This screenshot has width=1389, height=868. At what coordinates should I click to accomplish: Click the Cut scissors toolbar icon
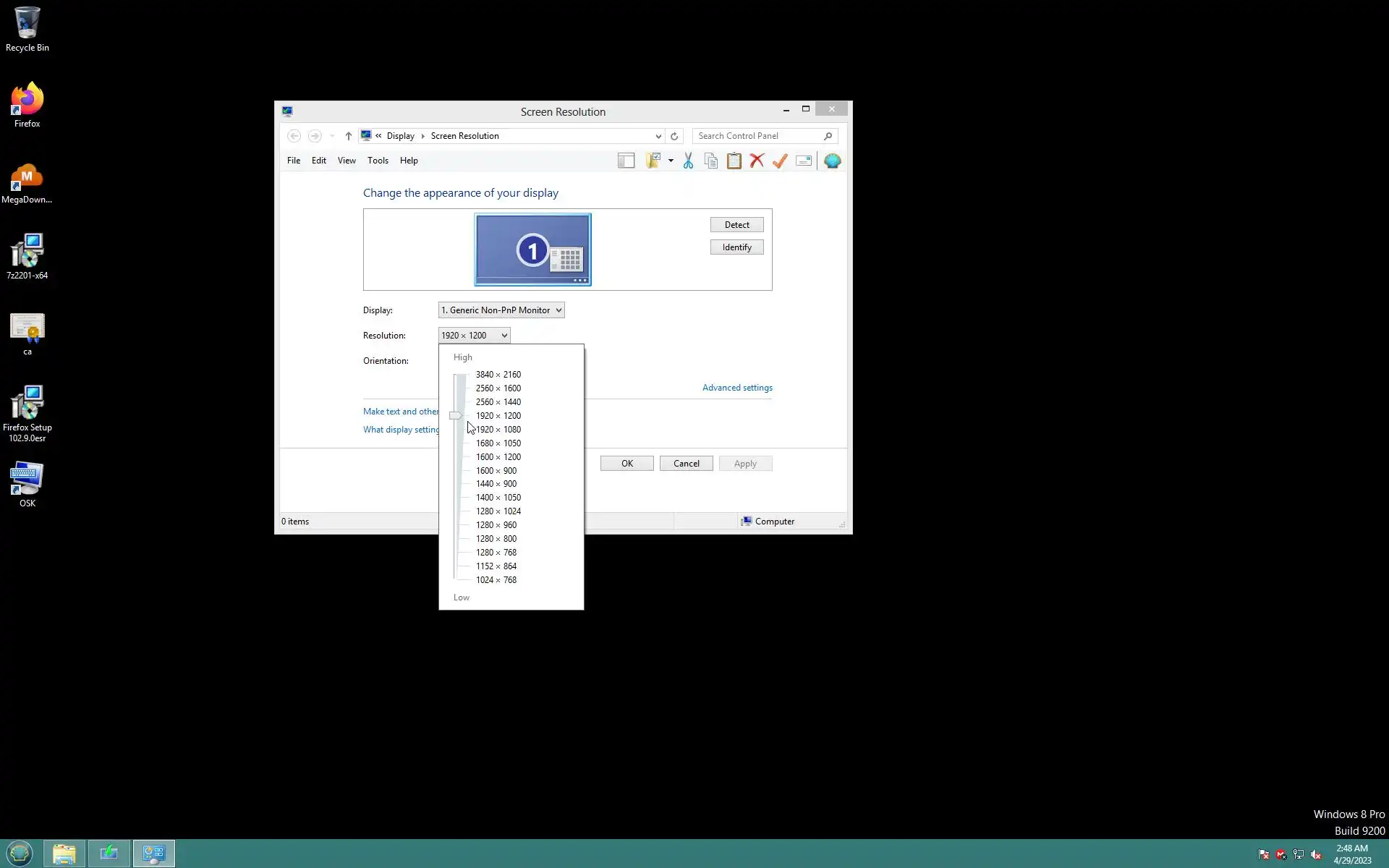point(688,161)
